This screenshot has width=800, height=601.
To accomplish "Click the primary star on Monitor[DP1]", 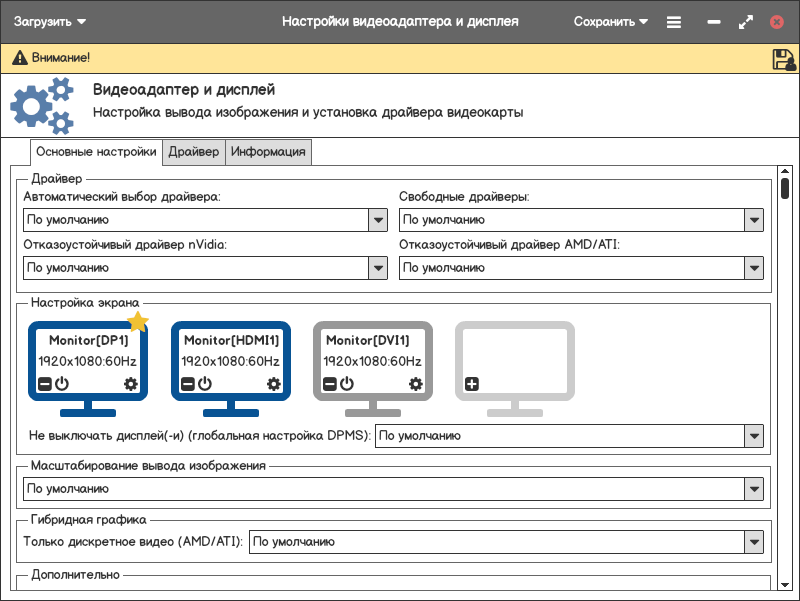I will tap(138, 321).
